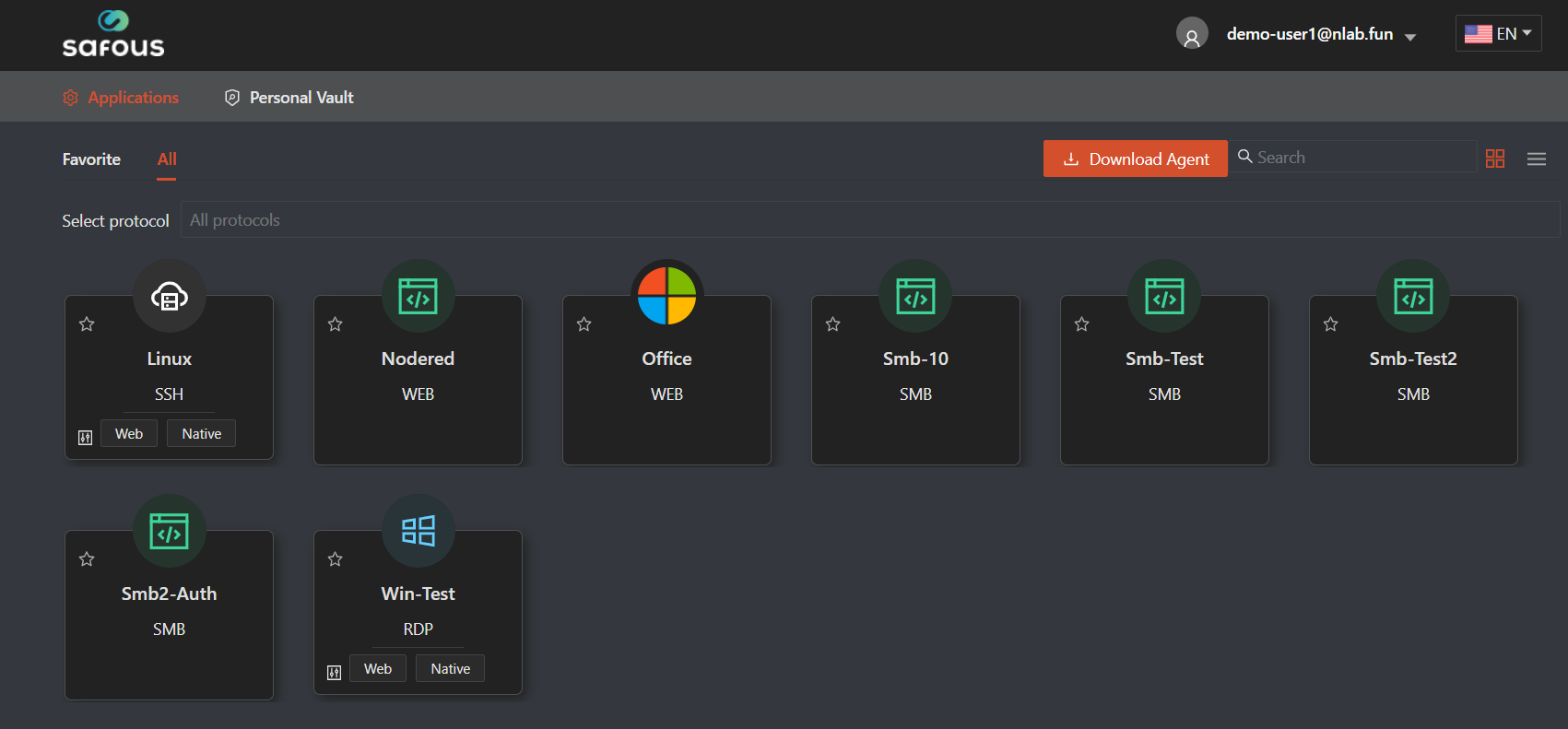Toggle favorite star on Office card
Screen dimensions: 1568x729
[584, 324]
